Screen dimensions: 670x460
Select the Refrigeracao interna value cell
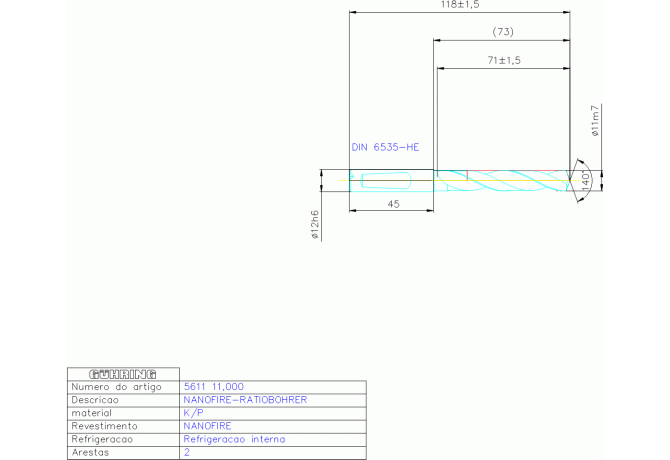[x=234, y=439]
